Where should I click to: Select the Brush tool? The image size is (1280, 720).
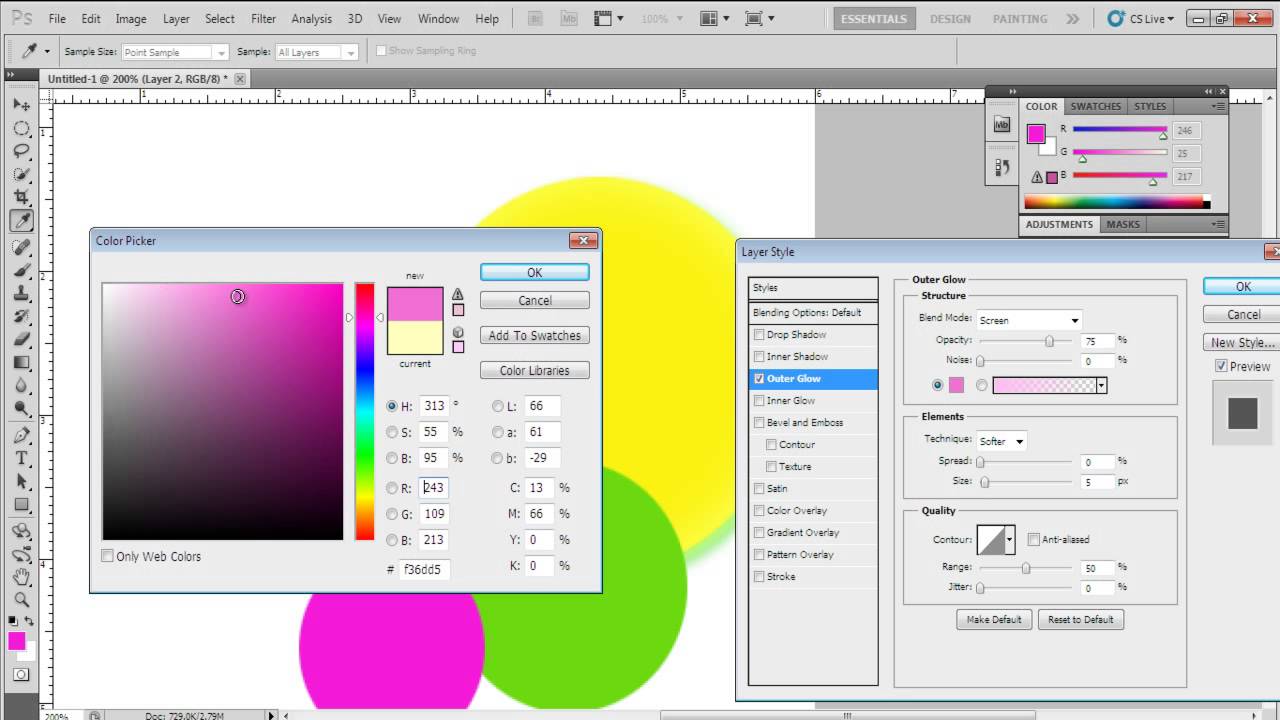click(x=20, y=270)
